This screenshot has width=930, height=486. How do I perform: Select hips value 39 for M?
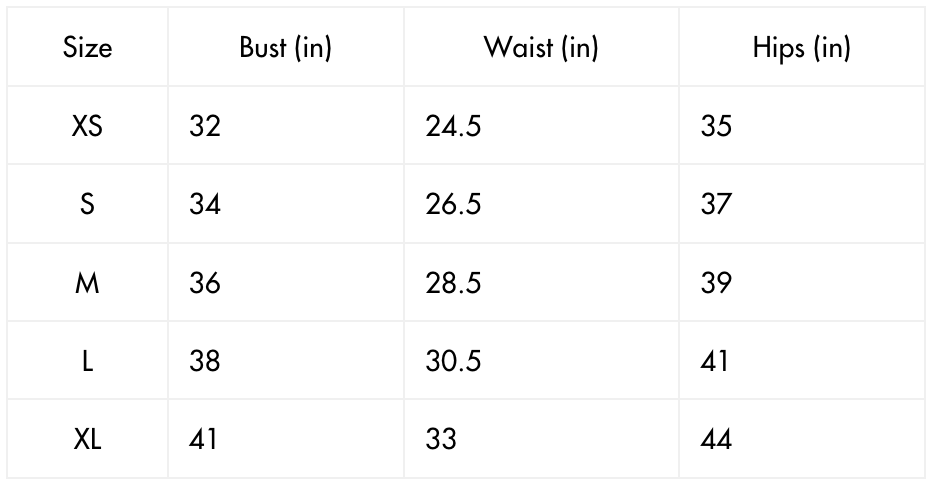[x=716, y=283]
